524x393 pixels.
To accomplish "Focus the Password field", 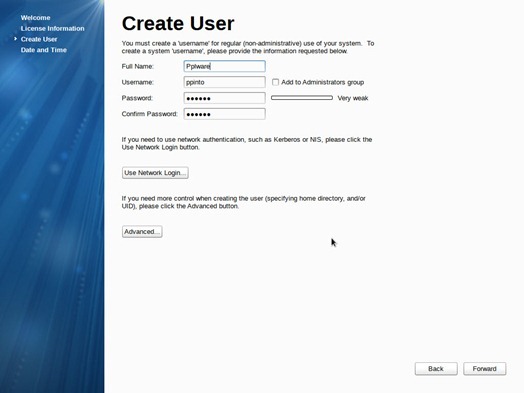I will [225, 98].
